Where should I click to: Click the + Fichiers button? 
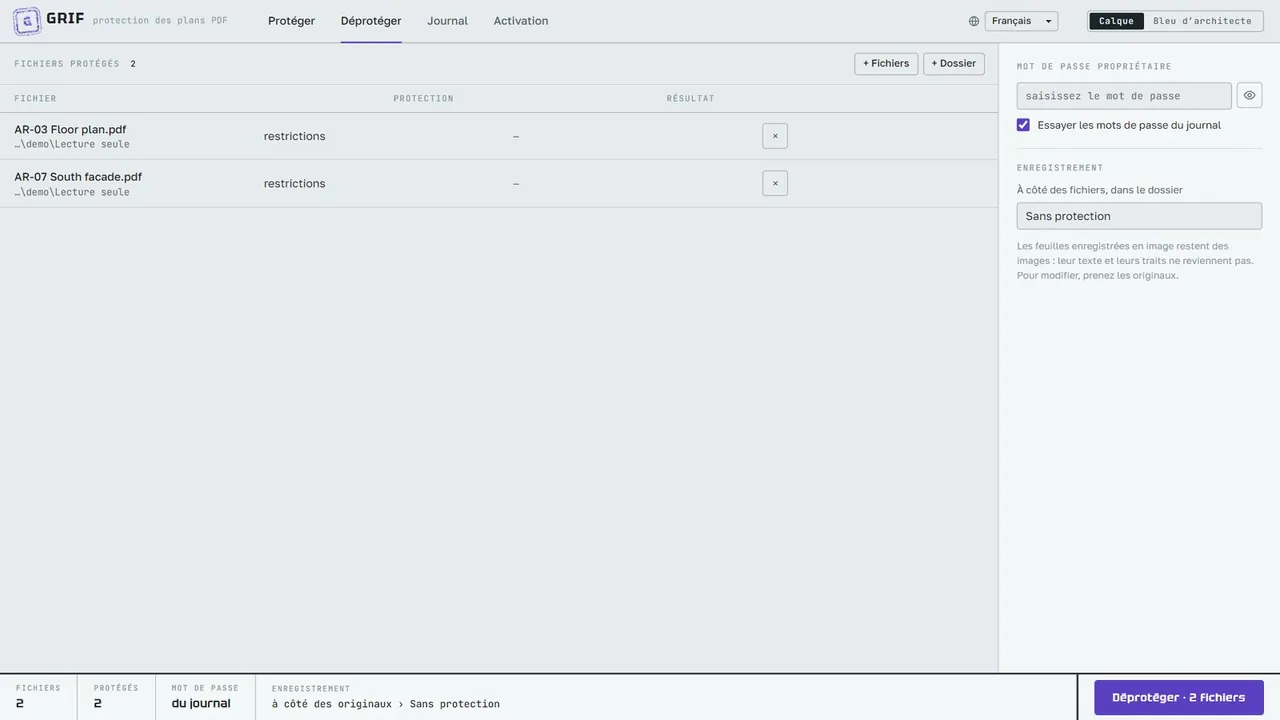coord(886,64)
